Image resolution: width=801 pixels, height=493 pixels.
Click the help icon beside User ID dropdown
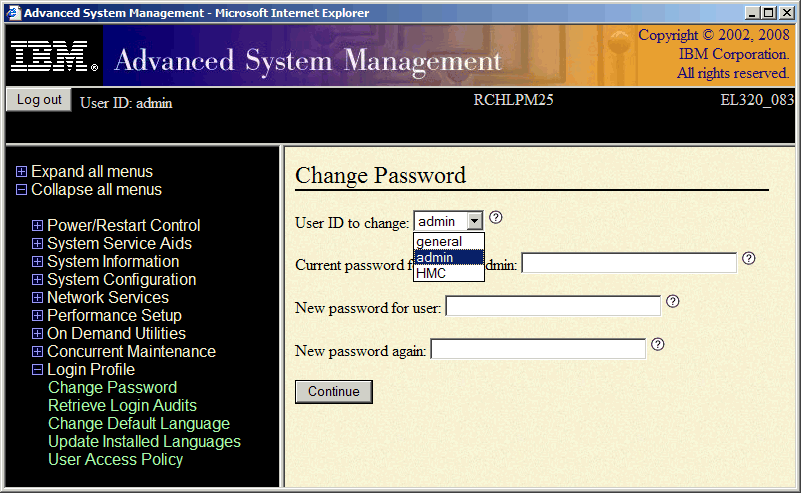click(496, 218)
